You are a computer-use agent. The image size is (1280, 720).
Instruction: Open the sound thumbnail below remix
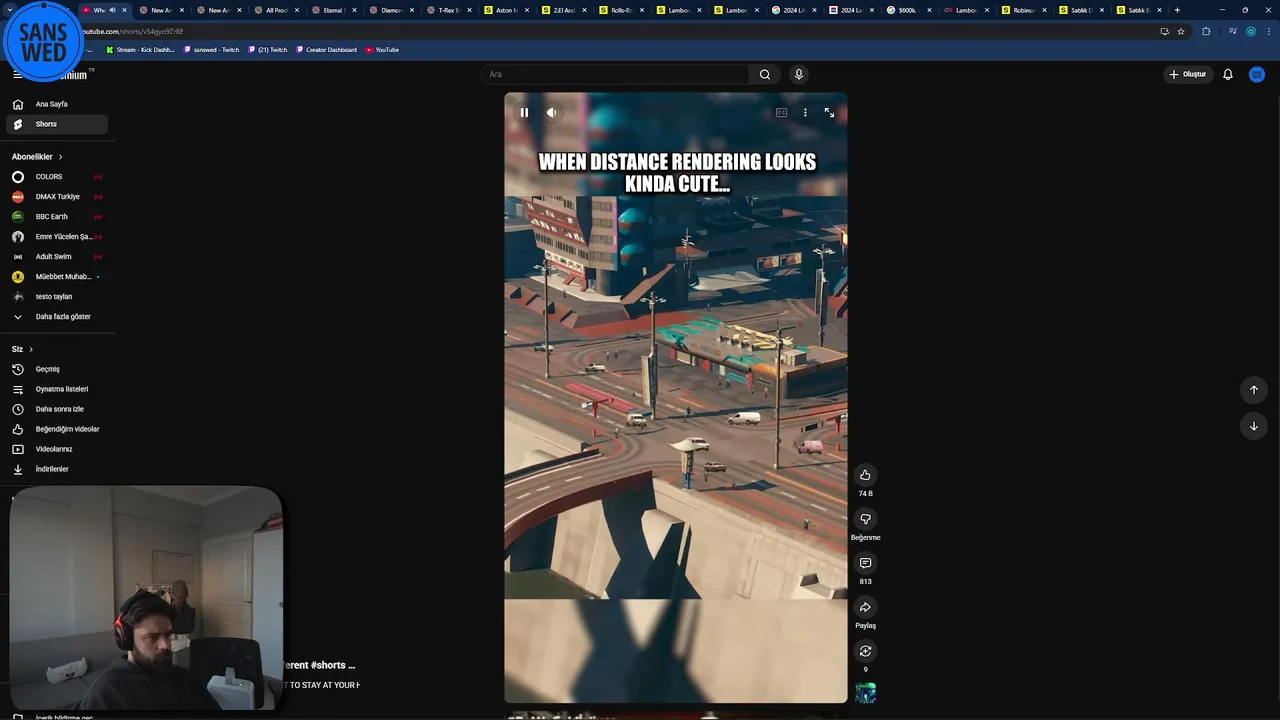865,693
